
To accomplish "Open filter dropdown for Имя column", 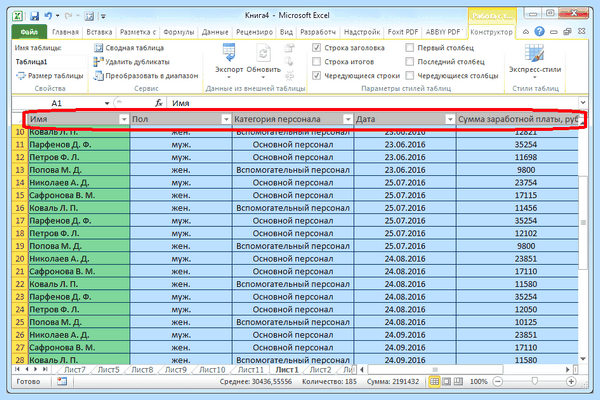I will [124, 119].
